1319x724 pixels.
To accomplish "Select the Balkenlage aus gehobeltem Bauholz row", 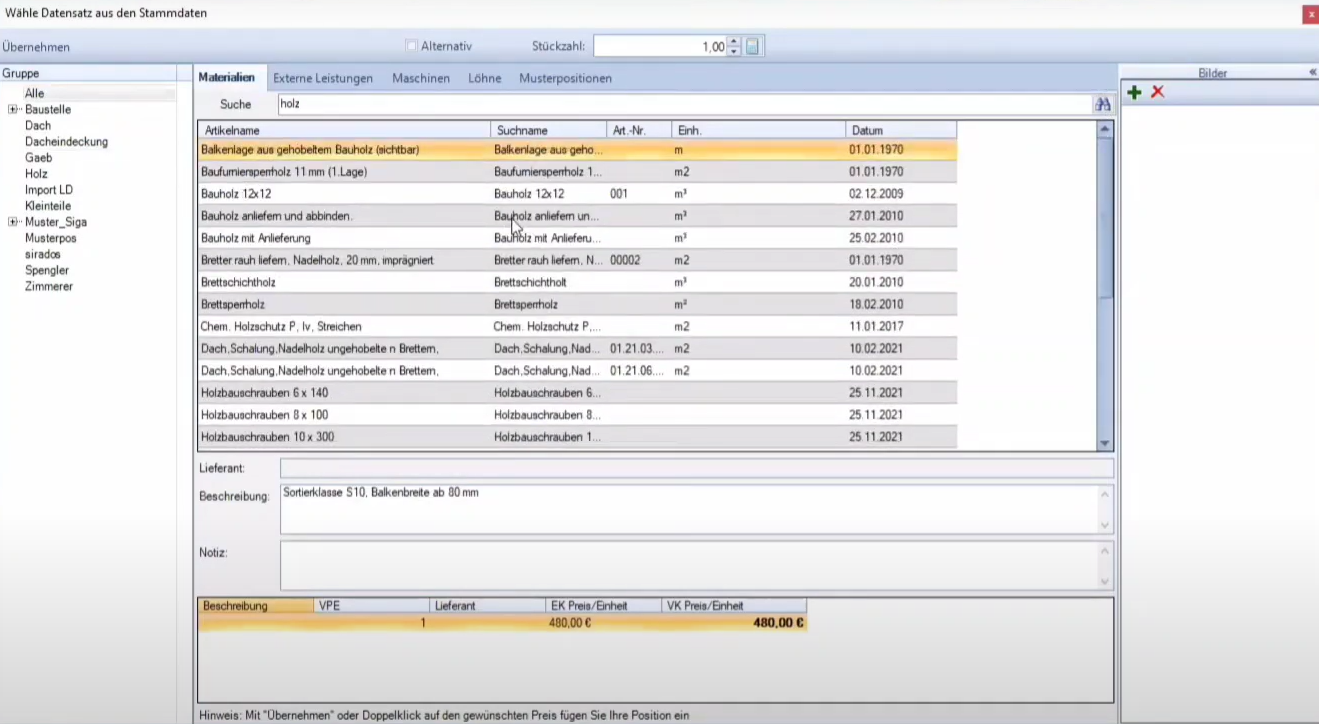I will tap(577, 150).
